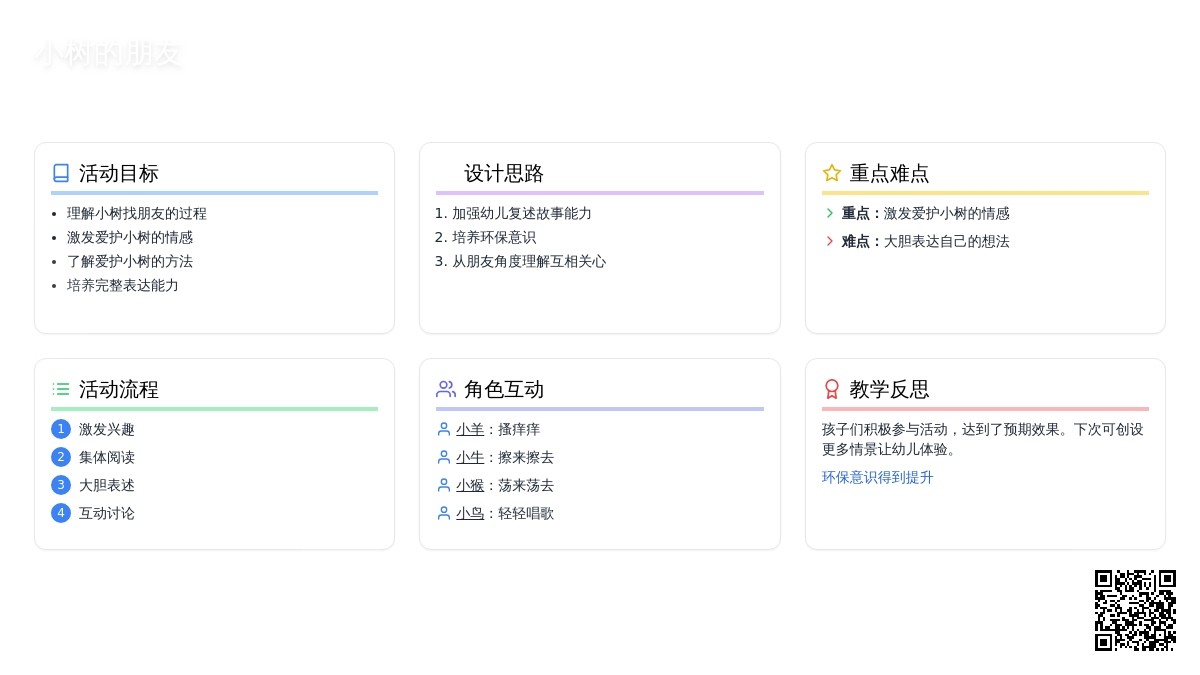
Task: Click the 设计思路 card heading
Action: pos(504,173)
